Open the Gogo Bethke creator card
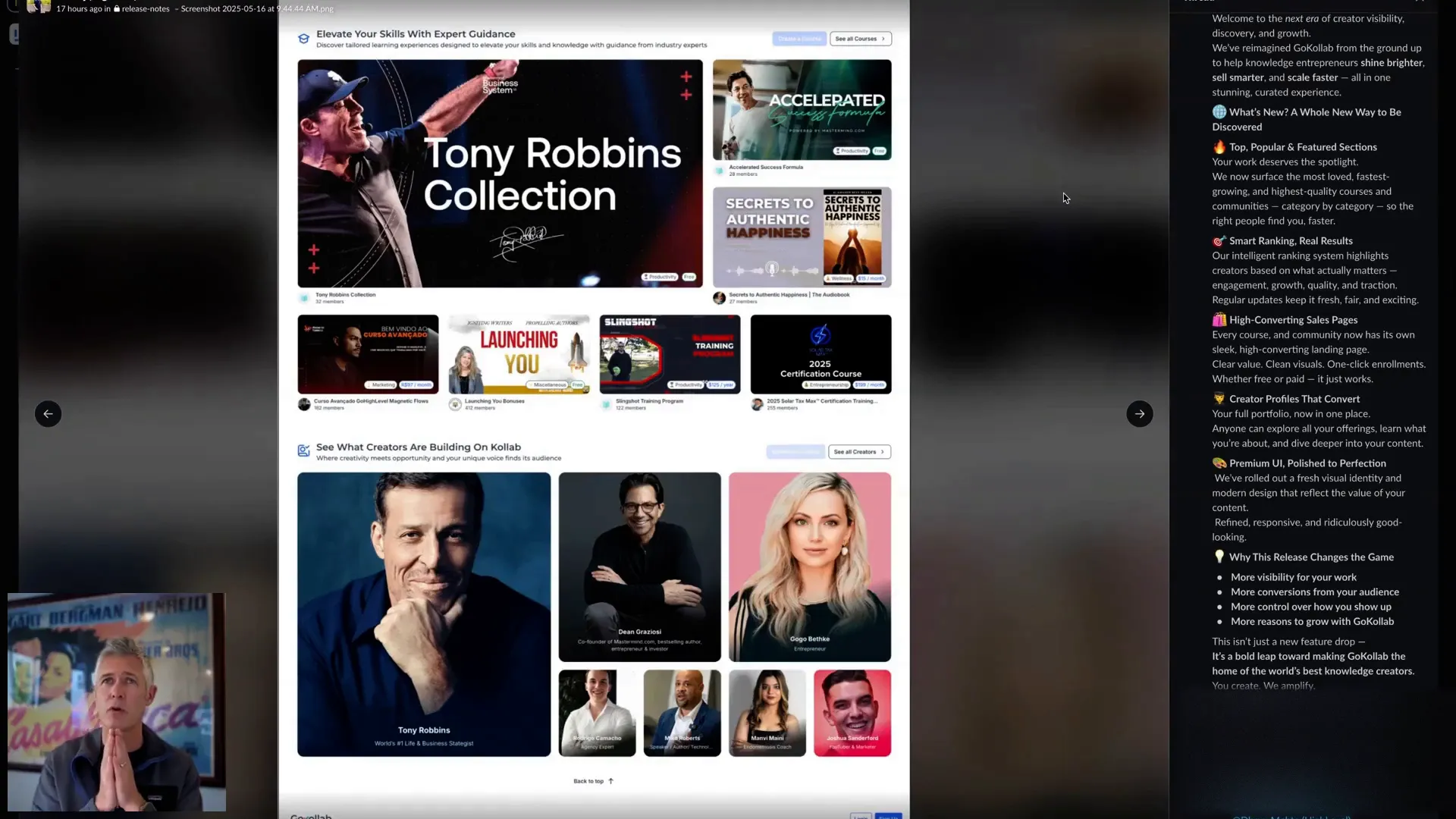1456x819 pixels. (x=810, y=567)
